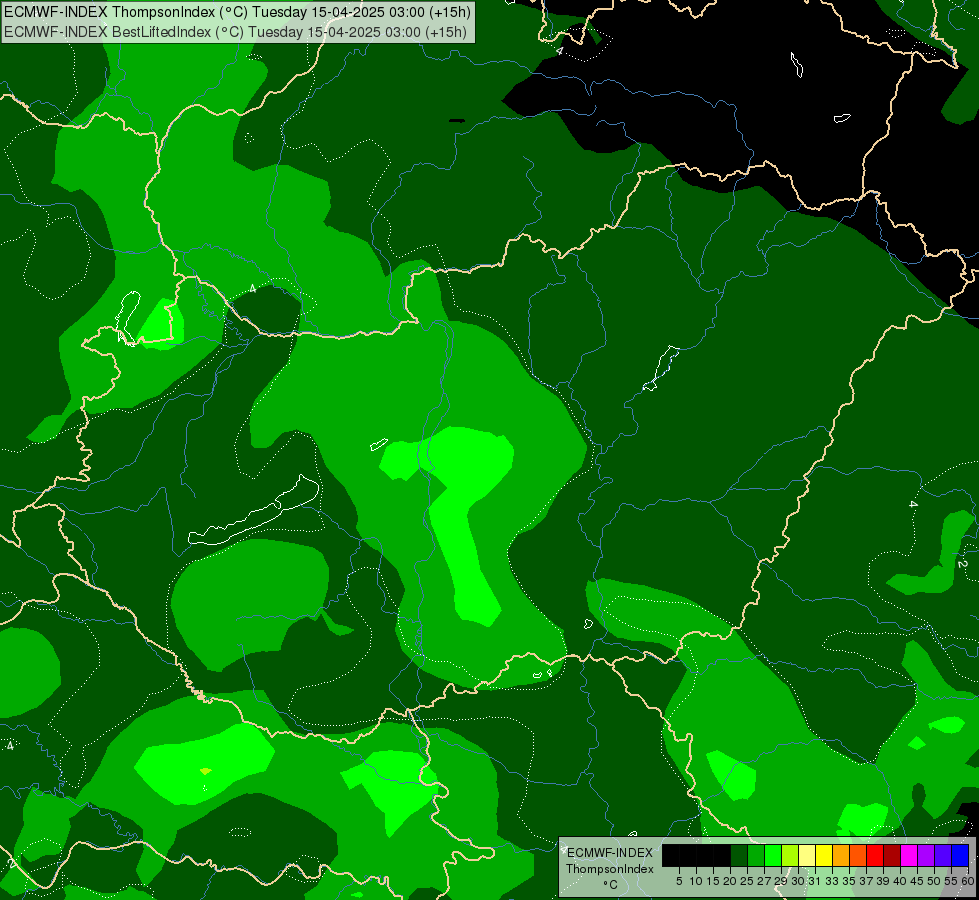Click legend tick value '27'
This screenshot has width=979, height=900.
(764, 881)
